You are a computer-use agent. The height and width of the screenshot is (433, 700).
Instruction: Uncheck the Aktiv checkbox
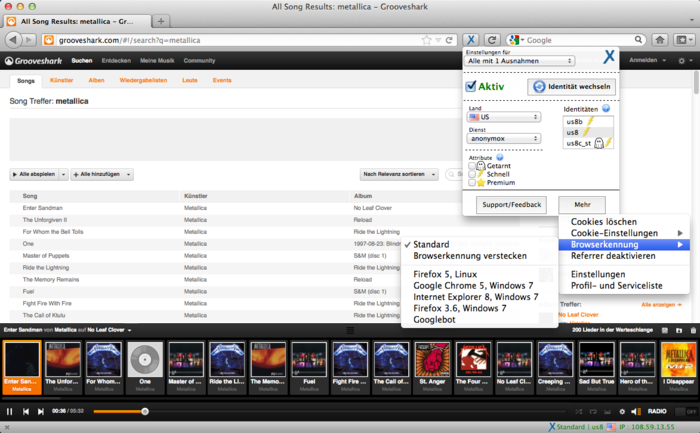coord(471,86)
